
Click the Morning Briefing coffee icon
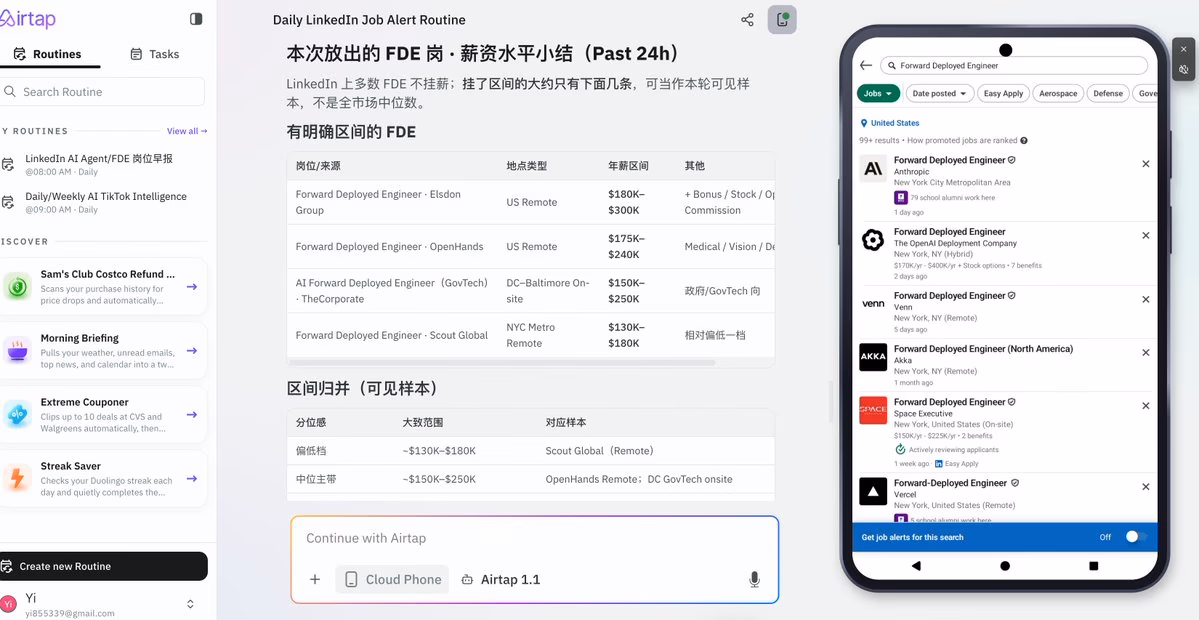[18, 351]
